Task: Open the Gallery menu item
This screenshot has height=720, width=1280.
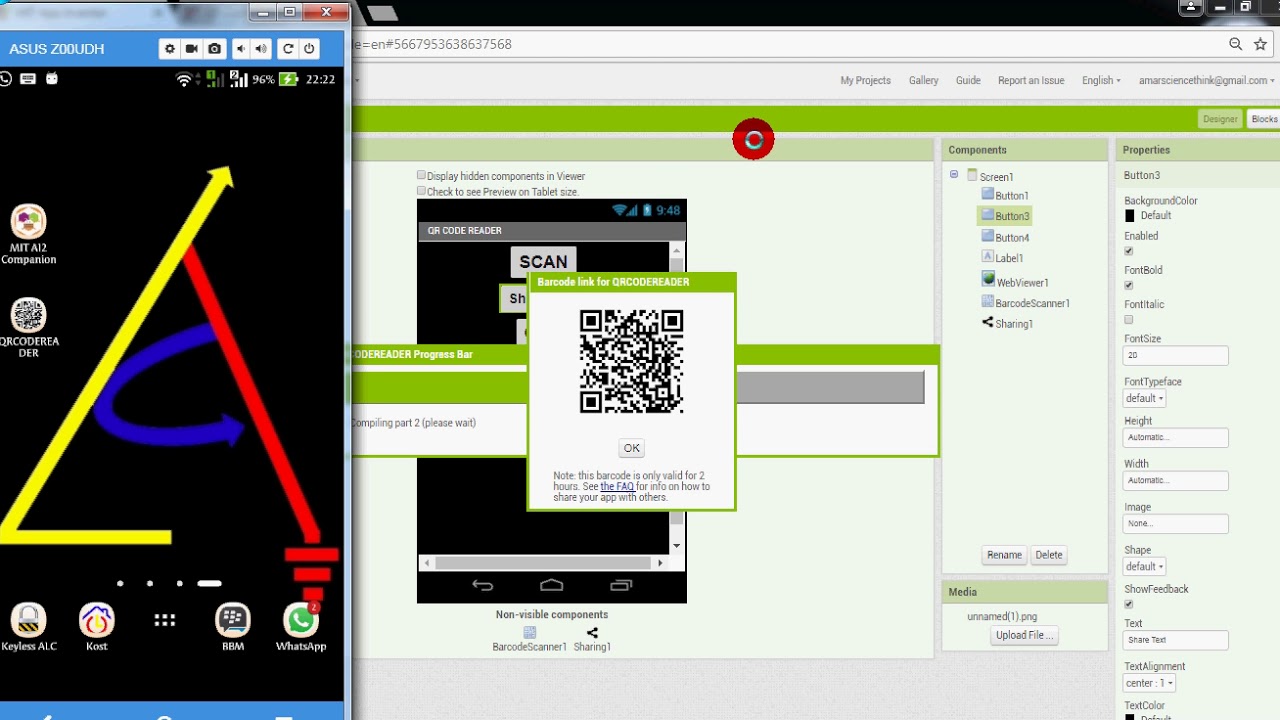Action: coord(923,80)
